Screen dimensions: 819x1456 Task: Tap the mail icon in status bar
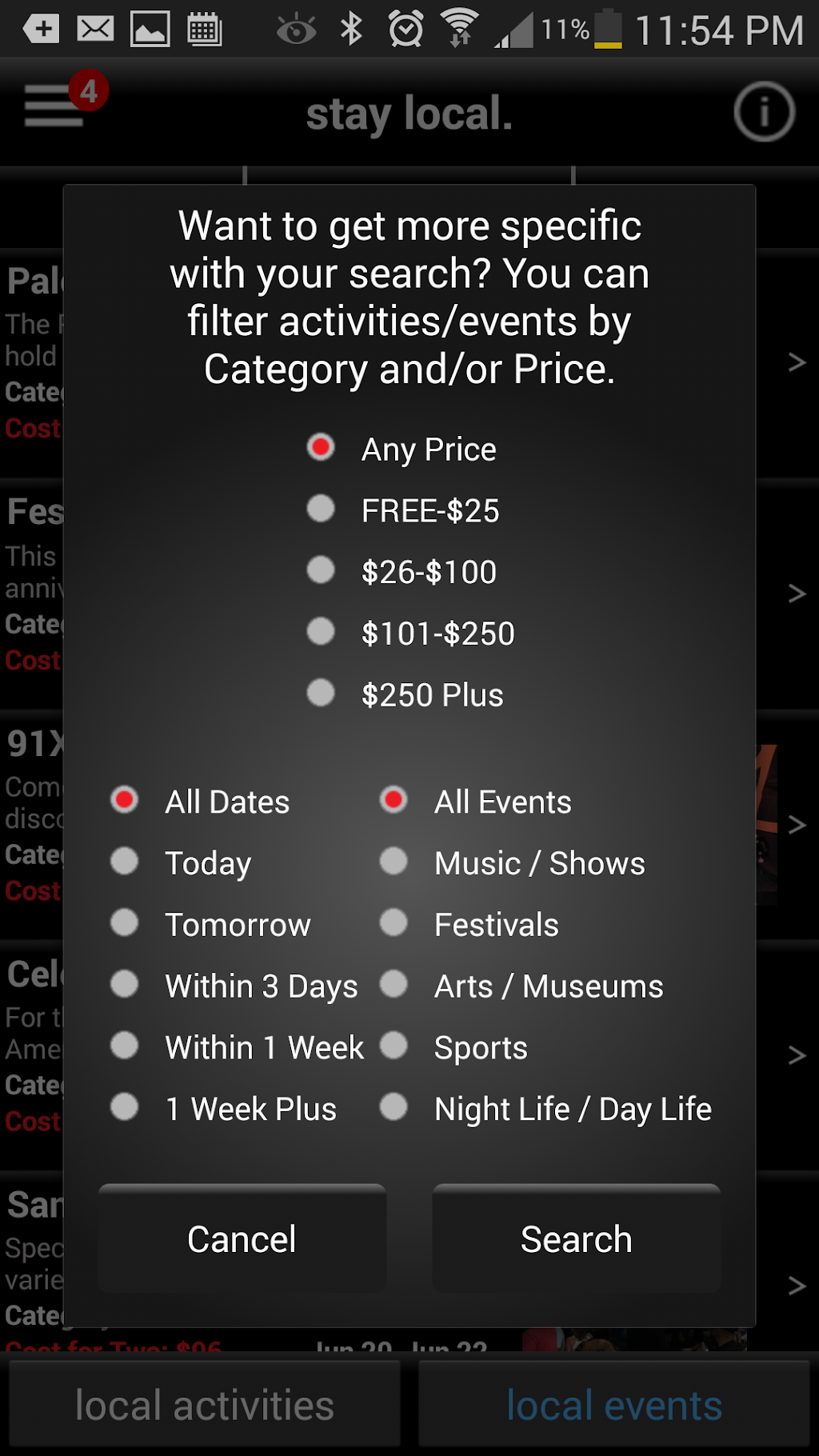pyautogui.click(x=95, y=30)
